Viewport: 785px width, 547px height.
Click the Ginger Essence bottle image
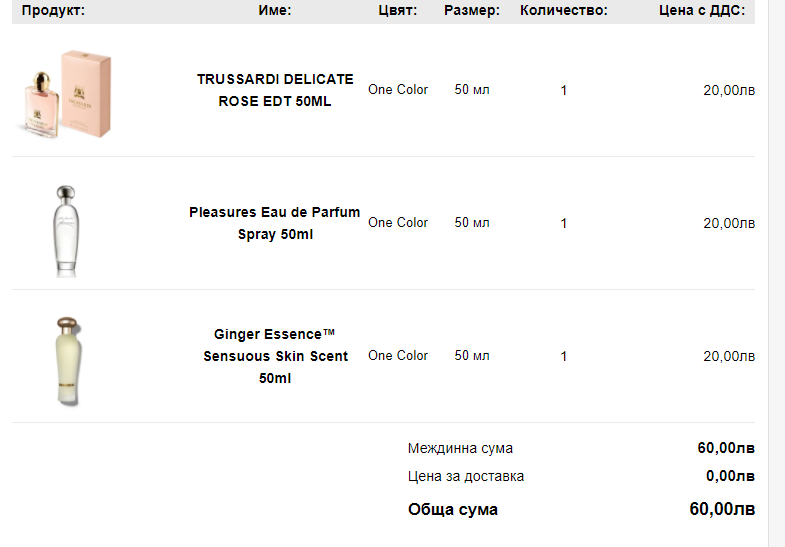click(x=68, y=360)
